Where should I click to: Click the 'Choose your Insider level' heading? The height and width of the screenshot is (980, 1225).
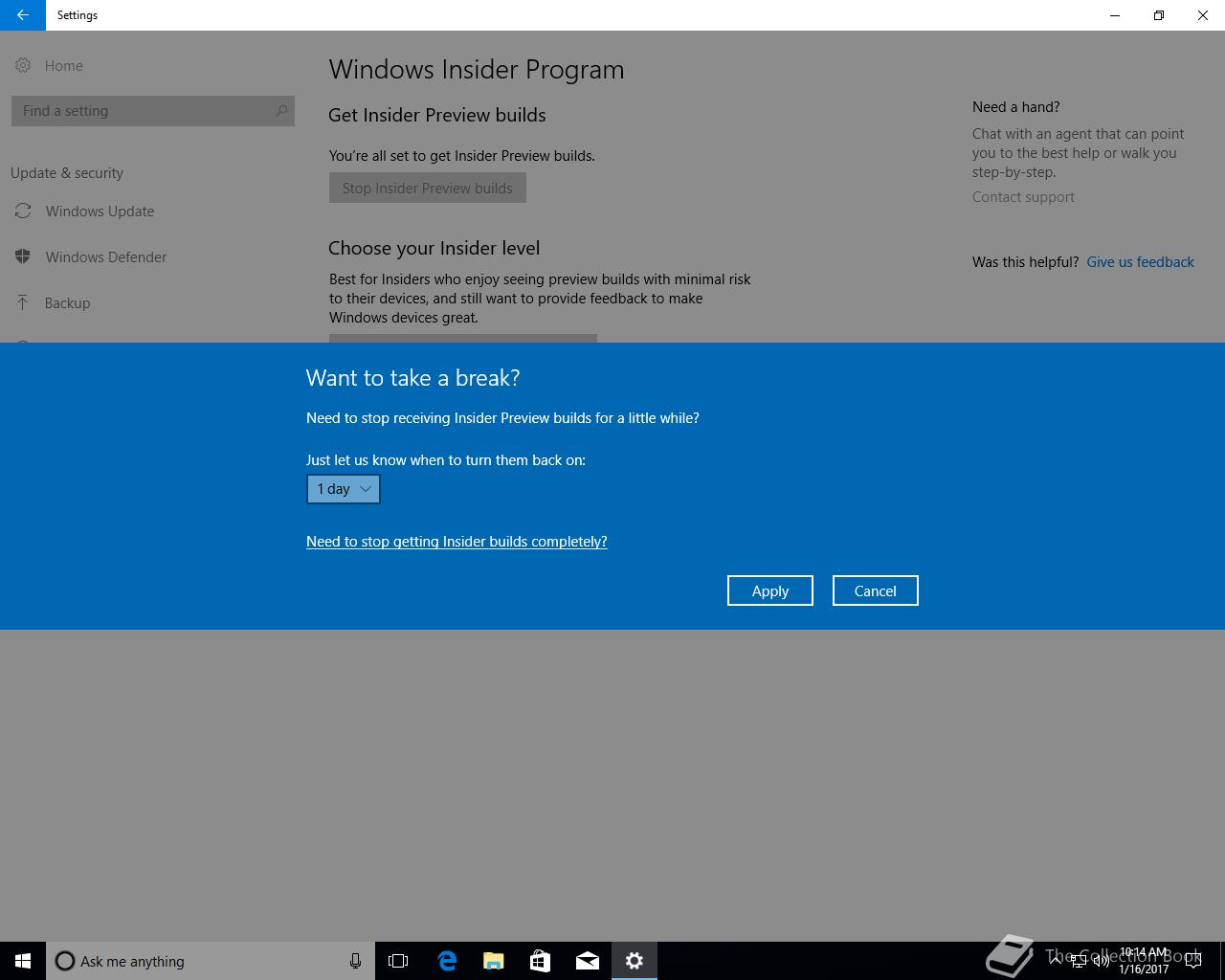[x=434, y=248]
